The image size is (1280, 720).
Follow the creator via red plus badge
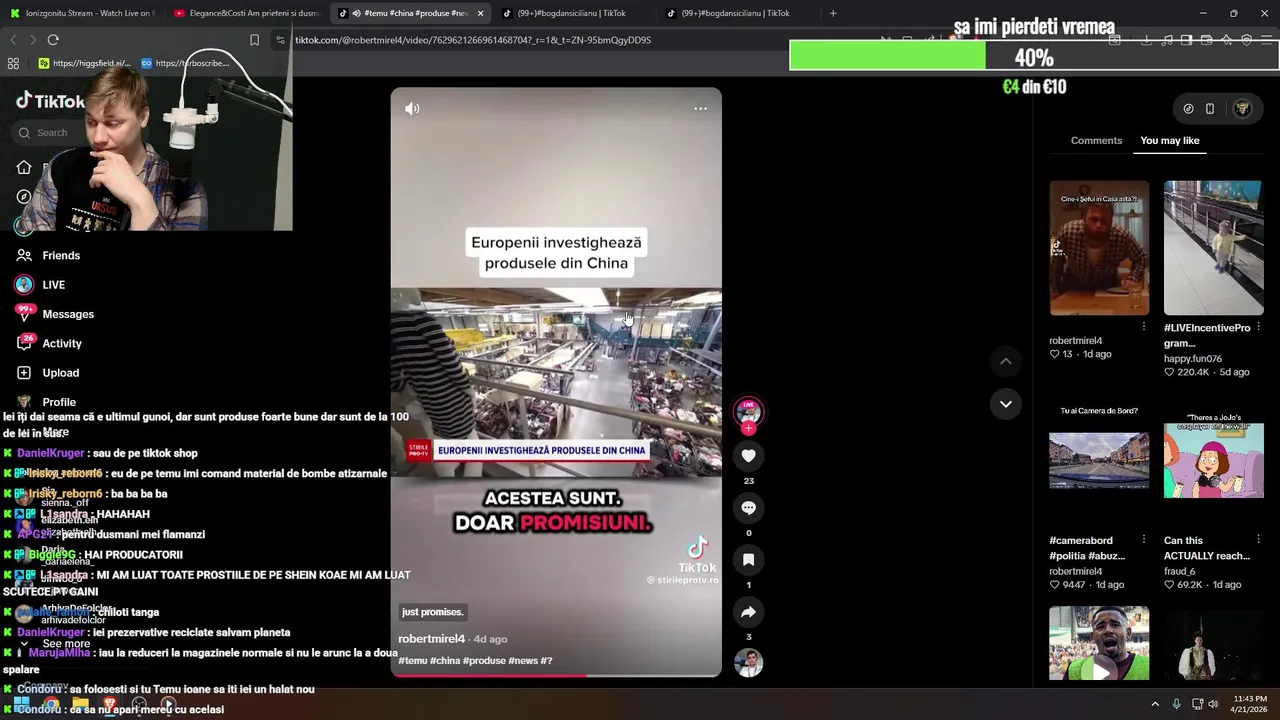(x=748, y=428)
